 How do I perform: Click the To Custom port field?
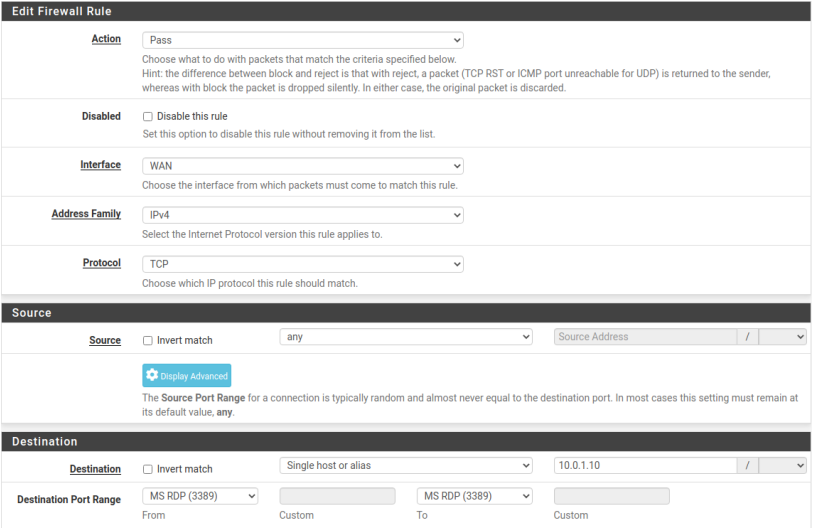pos(612,496)
